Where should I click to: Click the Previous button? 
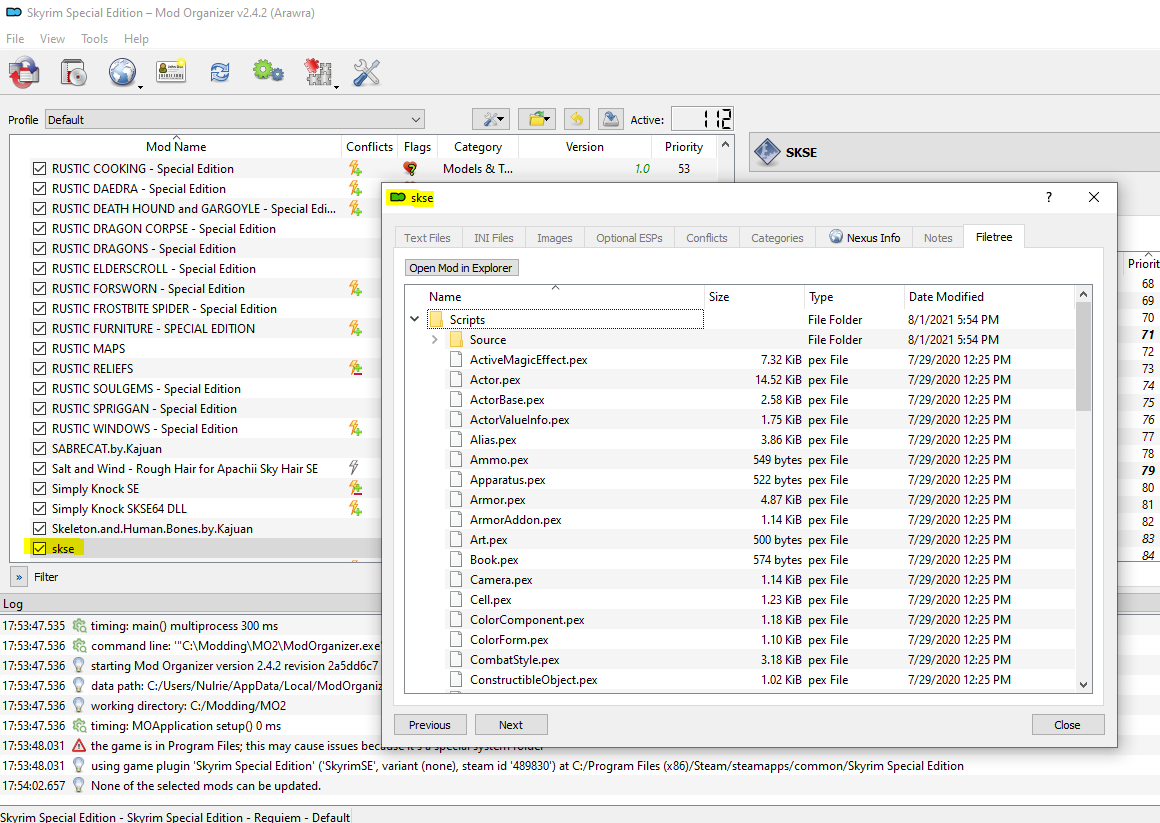(x=430, y=725)
